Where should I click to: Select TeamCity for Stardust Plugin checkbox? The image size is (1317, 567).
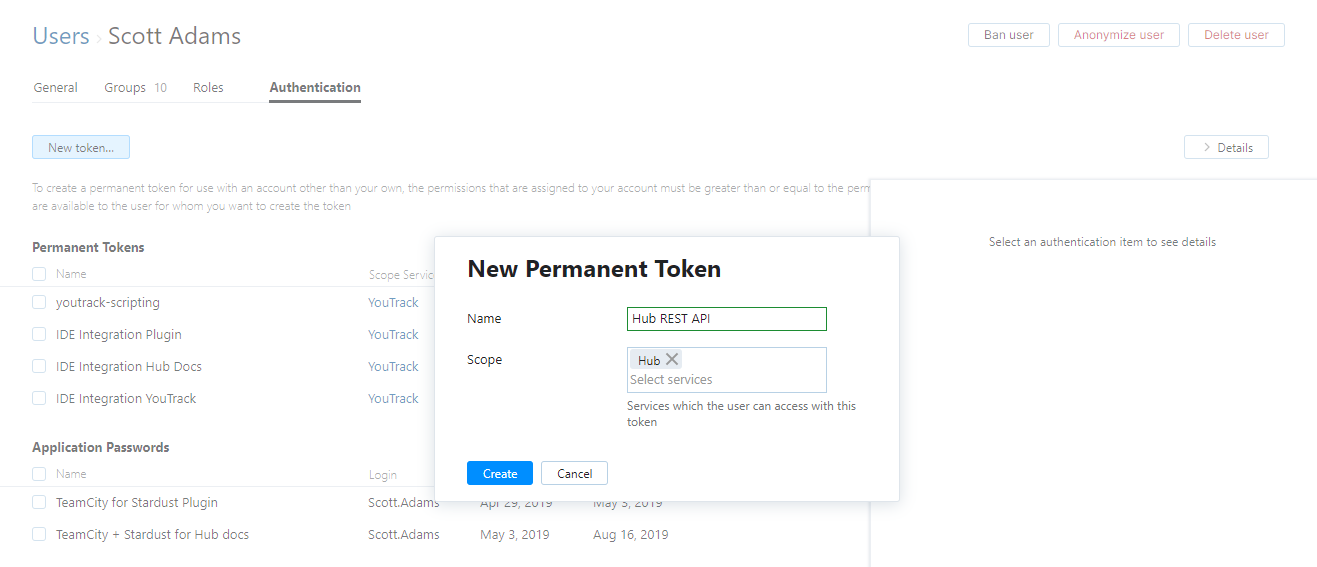point(39,502)
